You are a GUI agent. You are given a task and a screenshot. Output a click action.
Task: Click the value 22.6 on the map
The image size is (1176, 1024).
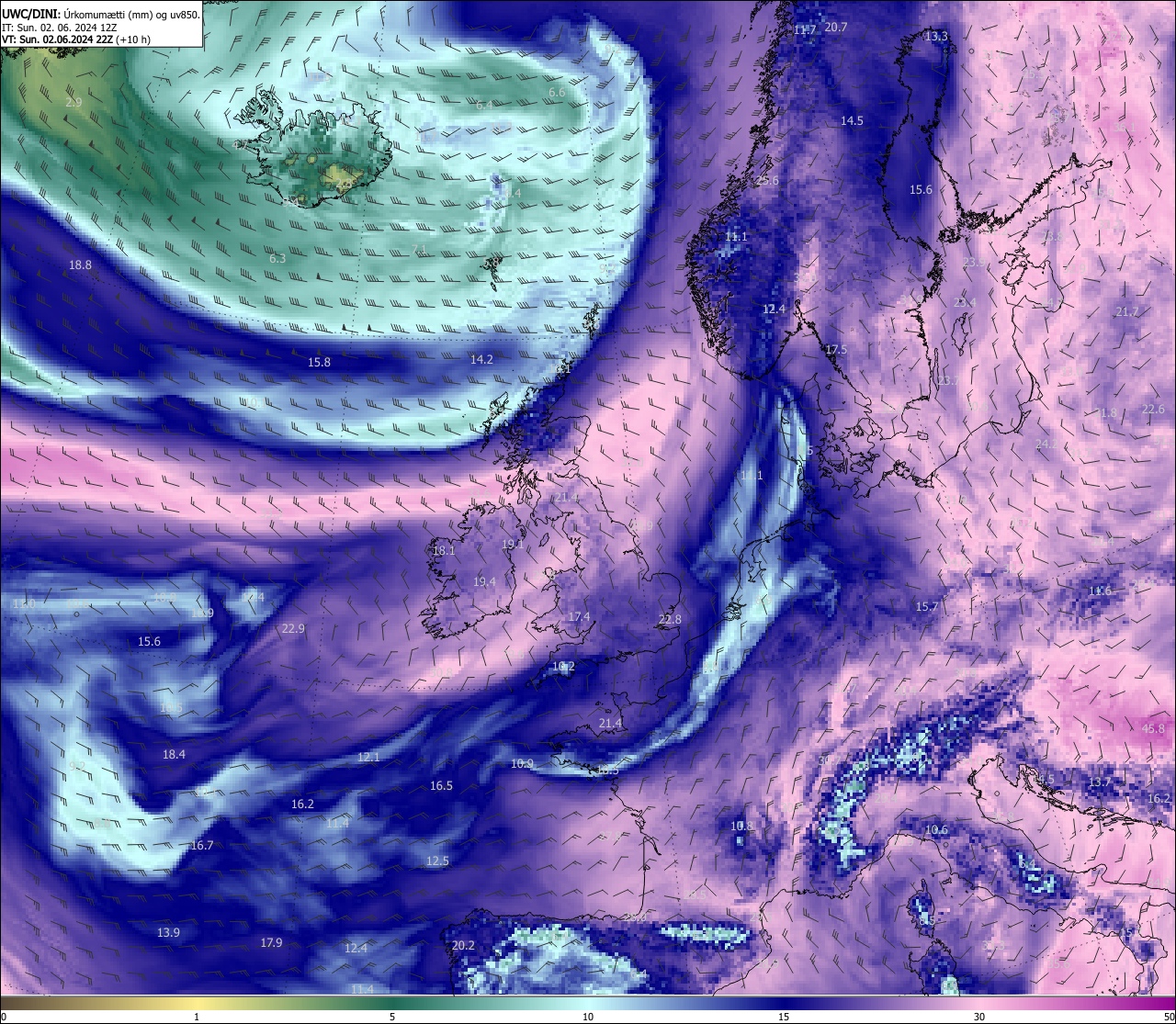coord(1153,410)
